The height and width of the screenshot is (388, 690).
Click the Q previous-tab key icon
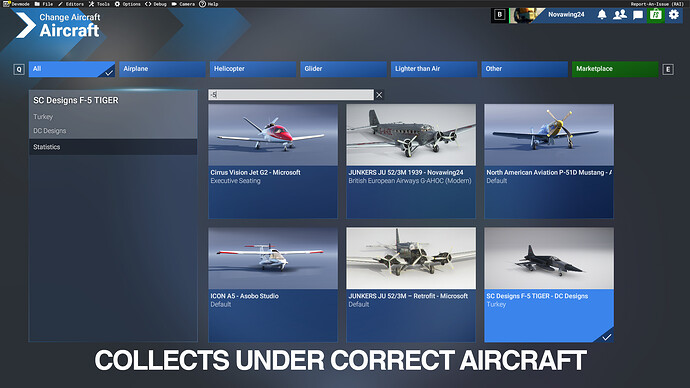pyautogui.click(x=19, y=70)
